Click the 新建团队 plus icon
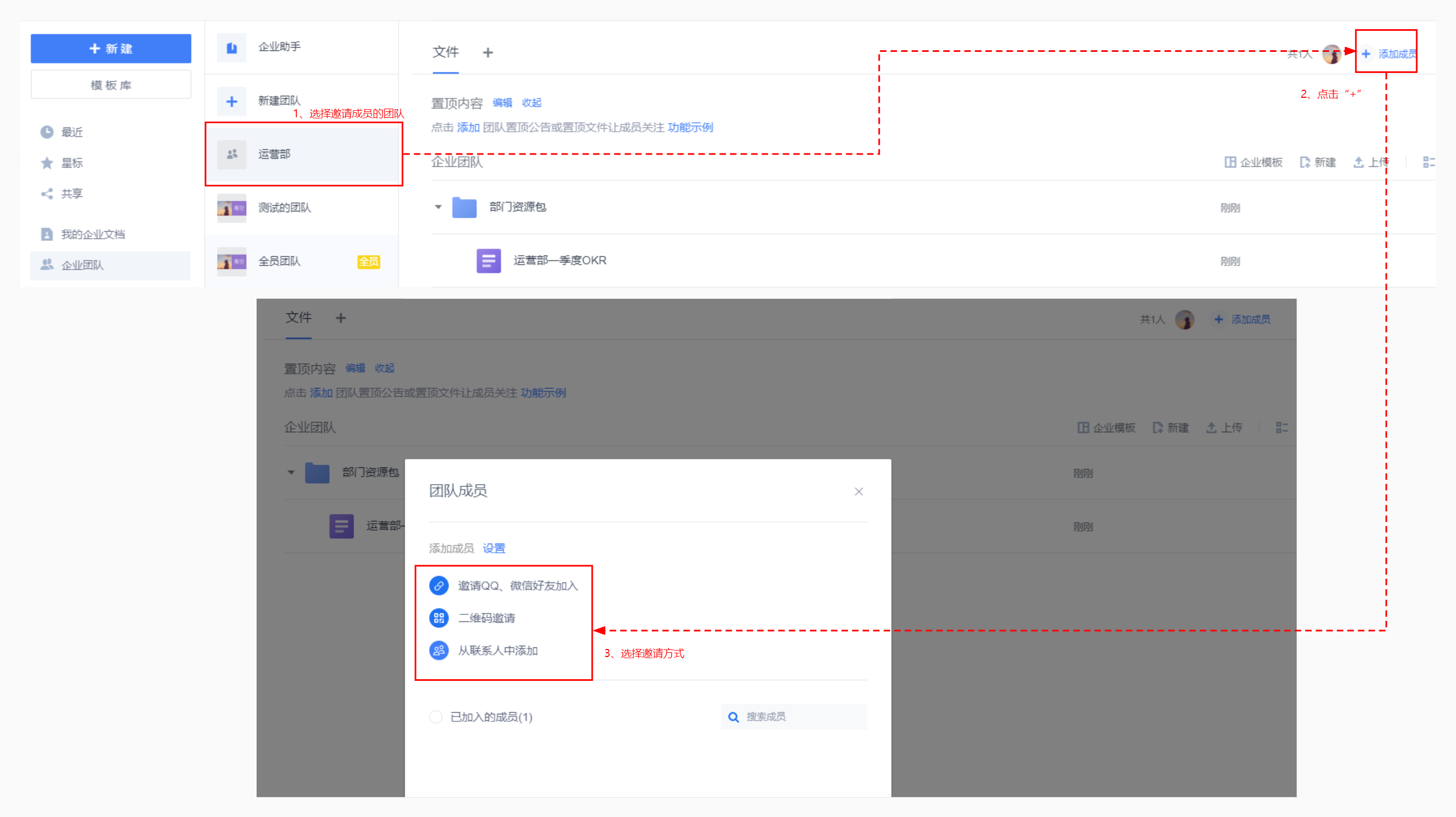The width and height of the screenshot is (1456, 817). pyautogui.click(x=232, y=101)
